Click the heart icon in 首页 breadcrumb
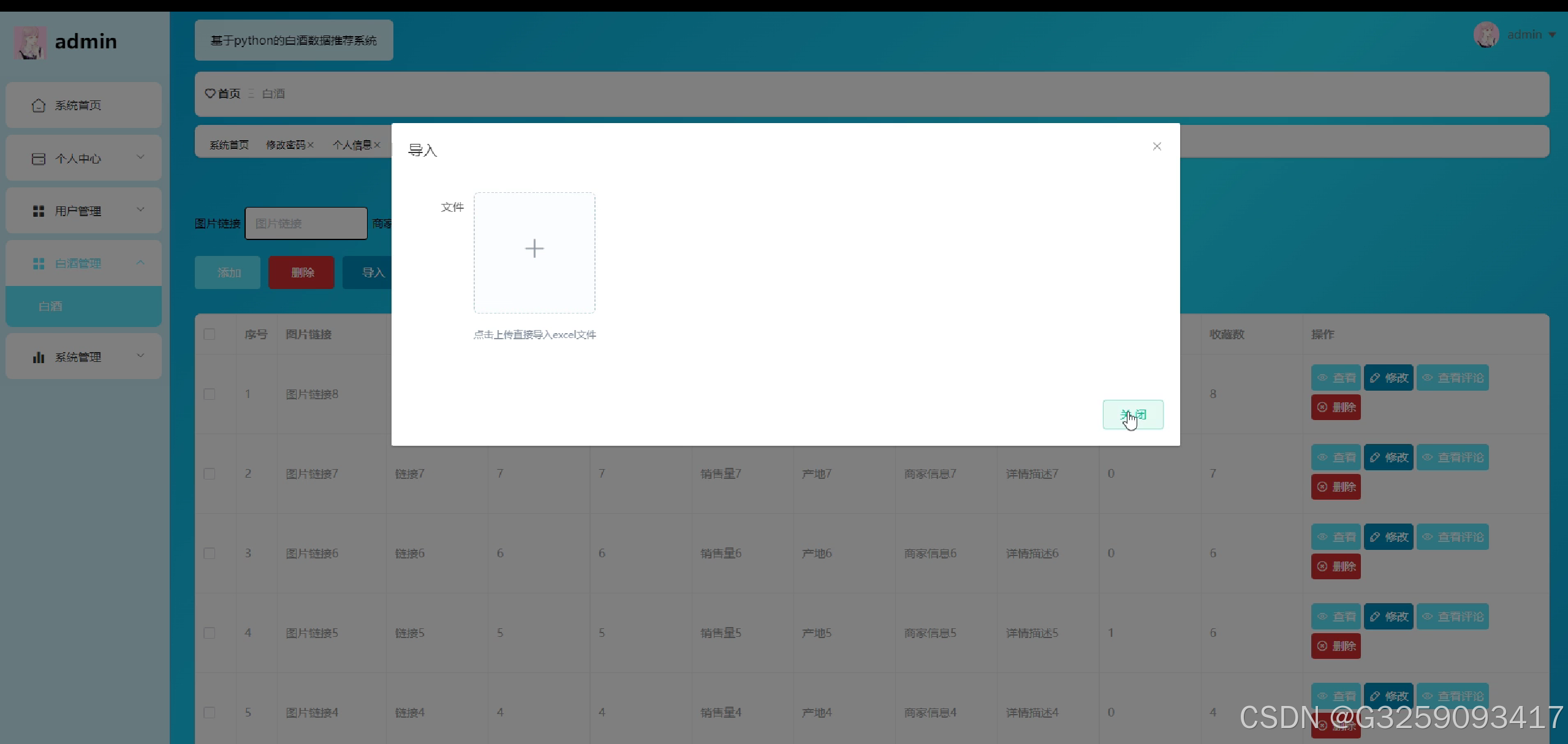The image size is (1568, 744). click(210, 94)
